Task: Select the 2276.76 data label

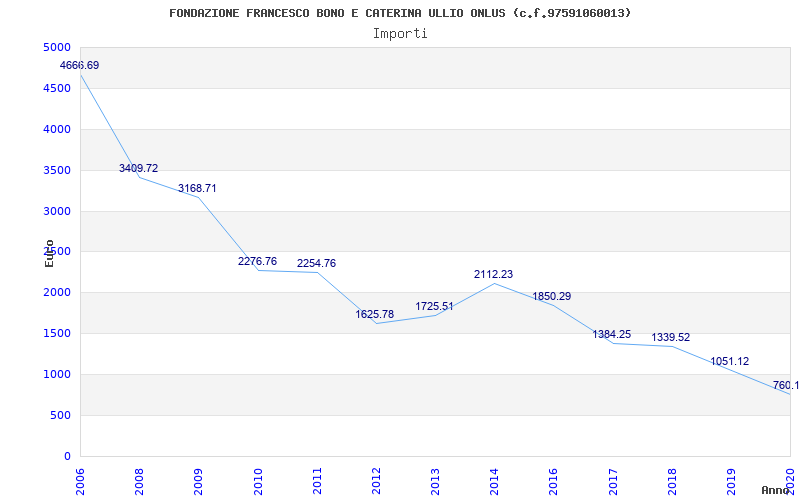Action: coord(258,261)
